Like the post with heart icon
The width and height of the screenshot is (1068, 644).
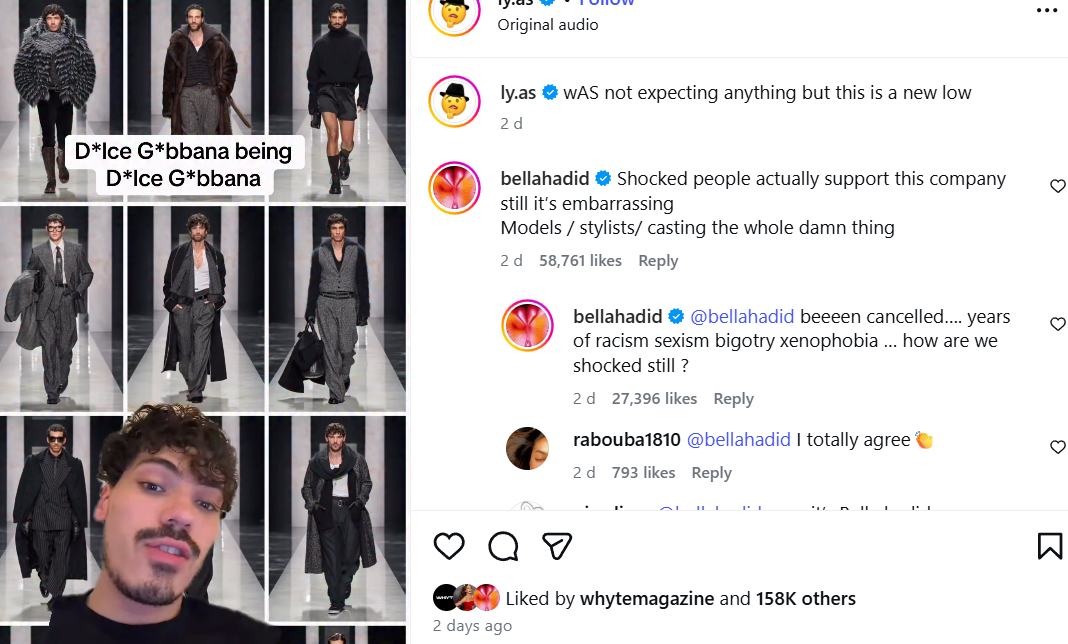(x=450, y=546)
